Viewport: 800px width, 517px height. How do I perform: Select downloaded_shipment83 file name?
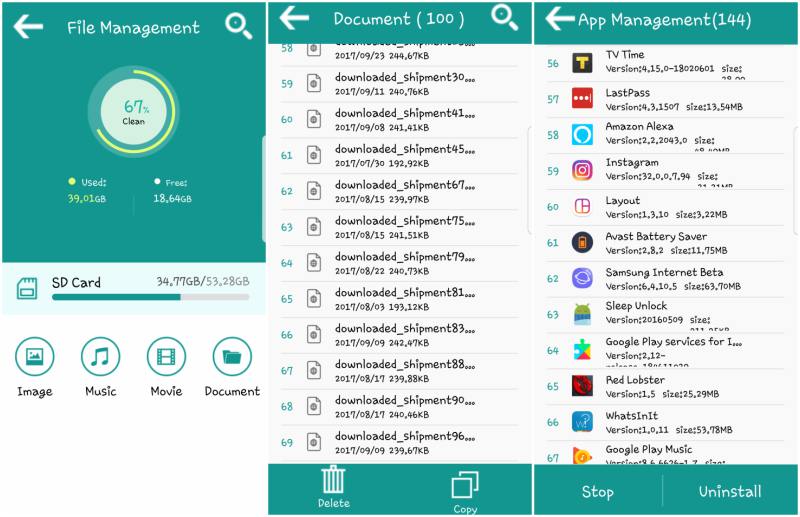point(405,329)
